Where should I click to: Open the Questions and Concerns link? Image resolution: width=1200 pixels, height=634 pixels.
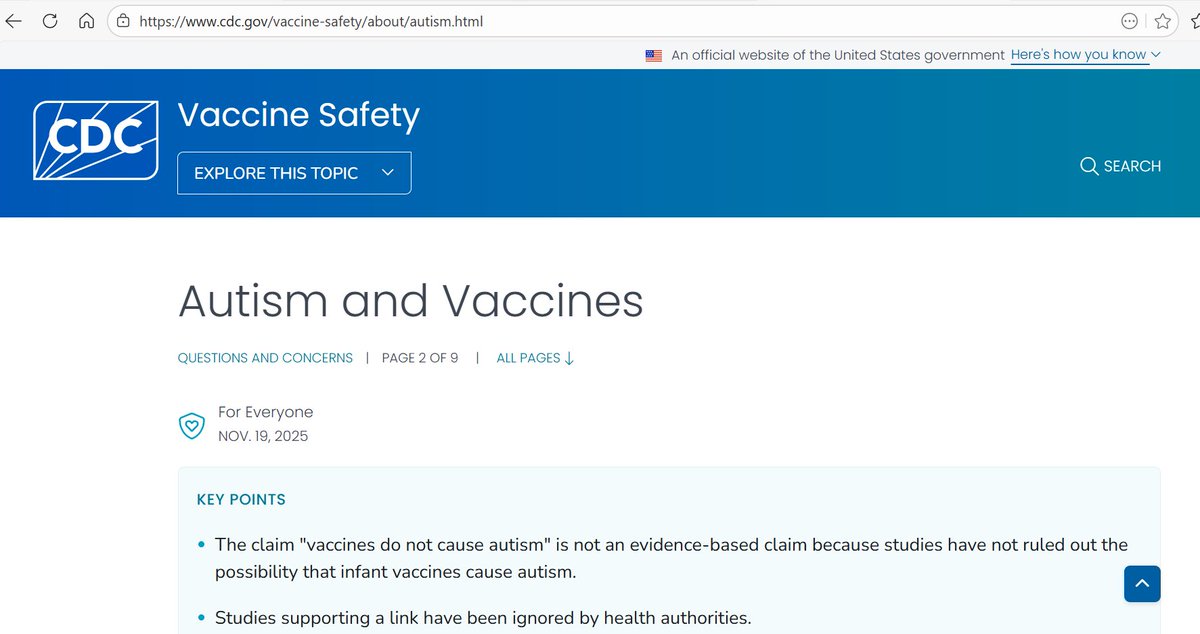click(x=265, y=358)
